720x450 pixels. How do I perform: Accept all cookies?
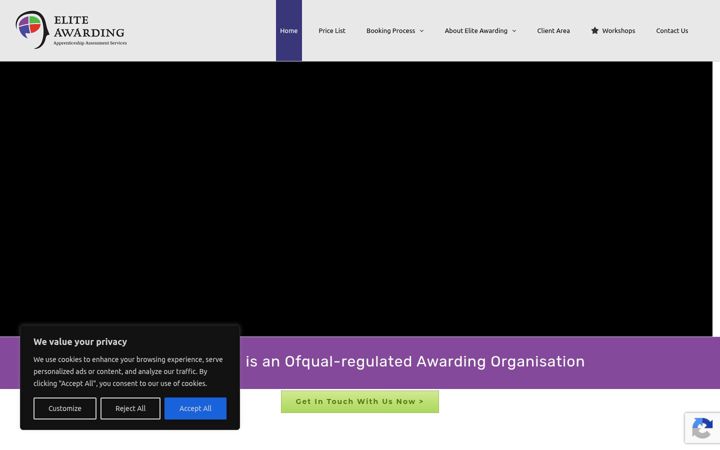point(196,408)
